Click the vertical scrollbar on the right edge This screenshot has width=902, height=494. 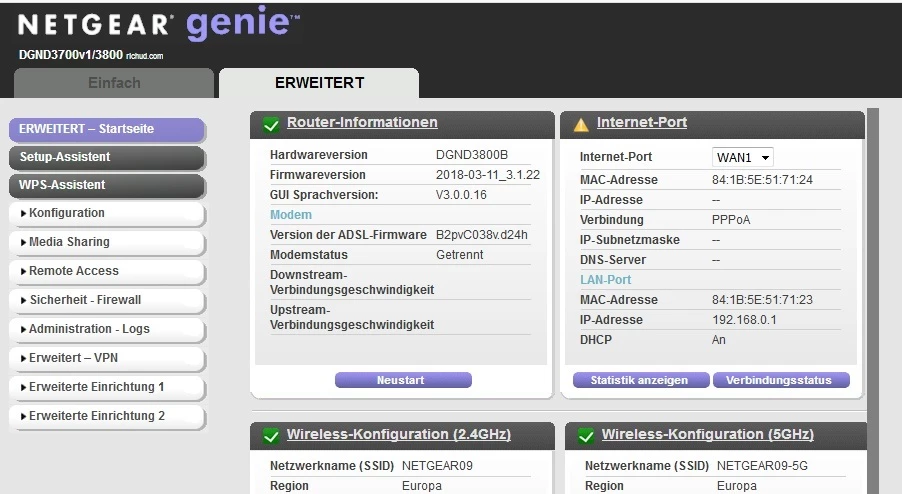pyautogui.click(x=873, y=300)
